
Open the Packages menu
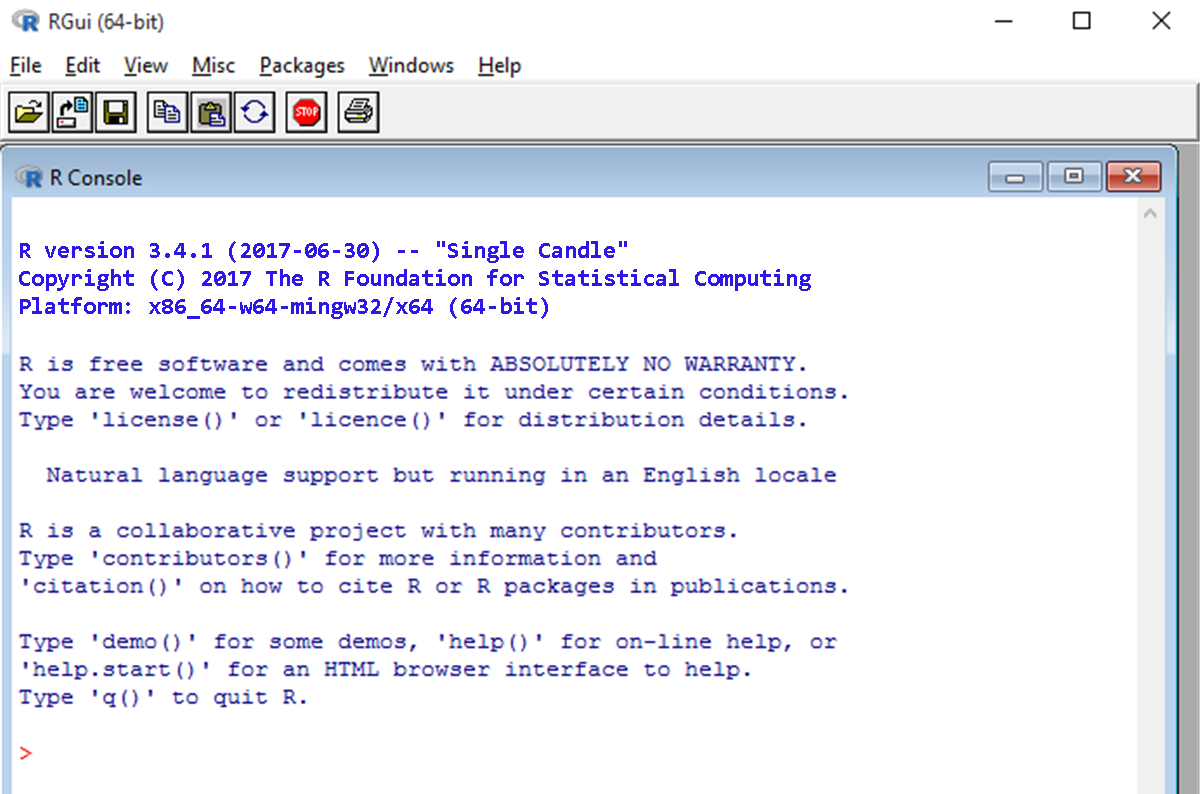pyautogui.click(x=302, y=66)
